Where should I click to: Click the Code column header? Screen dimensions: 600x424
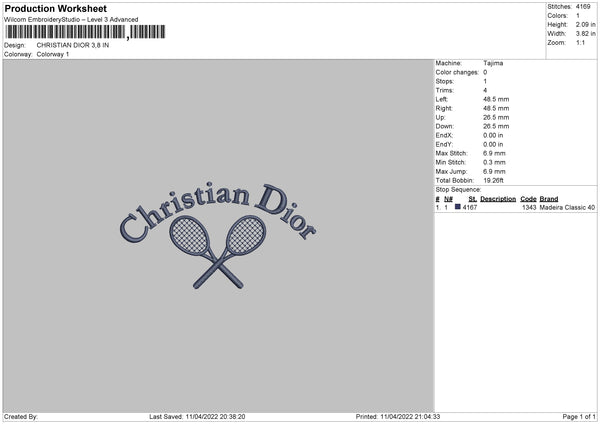pyautogui.click(x=528, y=199)
